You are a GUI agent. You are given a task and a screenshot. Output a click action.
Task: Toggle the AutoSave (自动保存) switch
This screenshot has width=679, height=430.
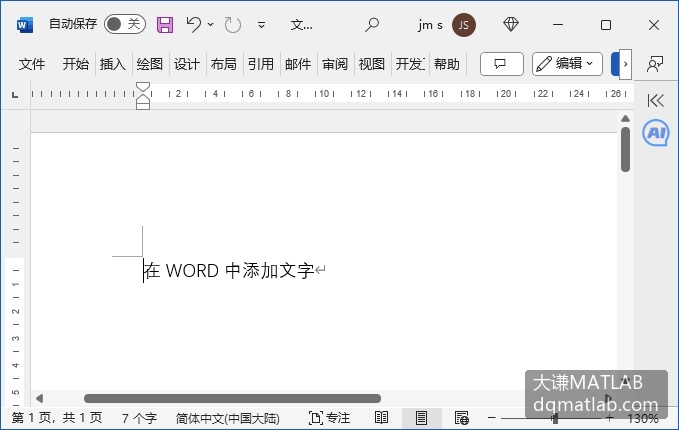[x=125, y=24]
